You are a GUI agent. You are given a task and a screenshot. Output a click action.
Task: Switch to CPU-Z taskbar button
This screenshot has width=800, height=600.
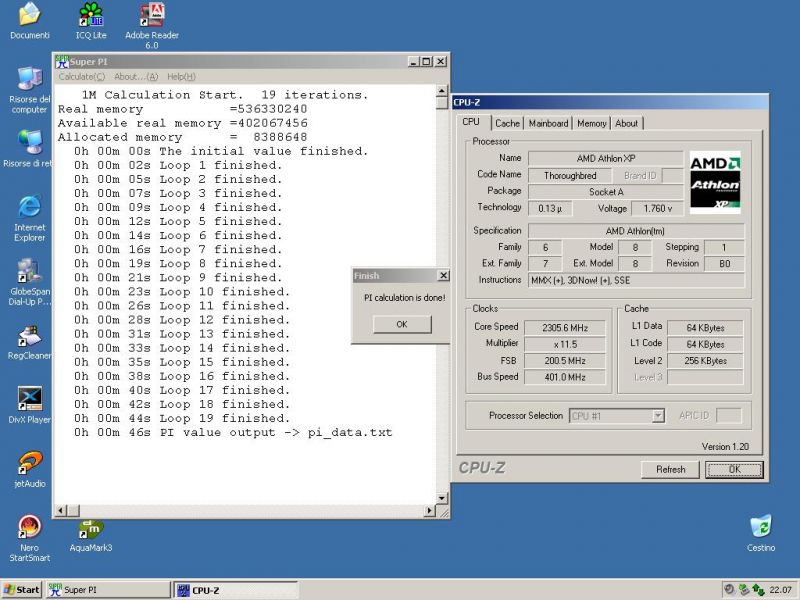coord(236,590)
